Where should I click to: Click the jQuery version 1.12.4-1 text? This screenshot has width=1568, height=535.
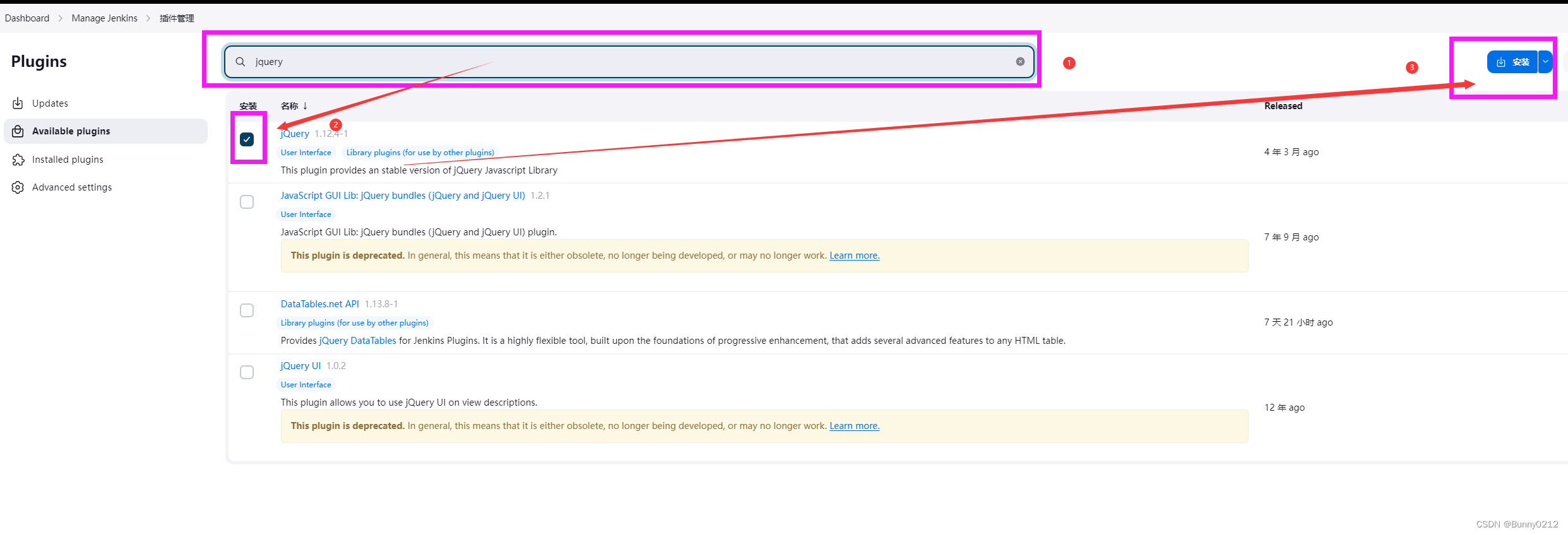(x=331, y=134)
